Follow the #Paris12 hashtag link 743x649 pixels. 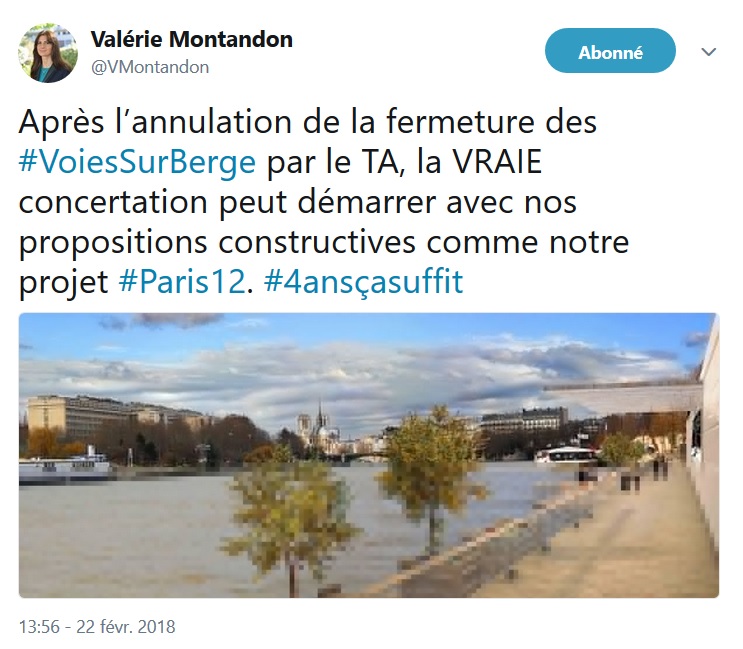coord(182,282)
